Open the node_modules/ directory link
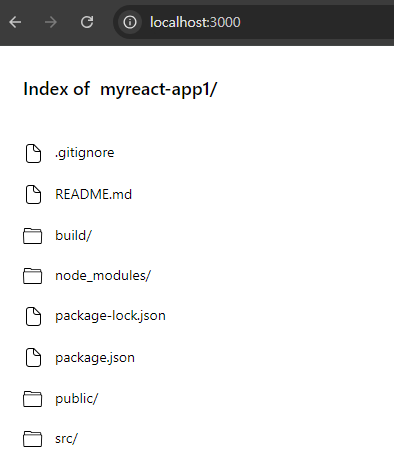The width and height of the screenshot is (394, 470). (x=103, y=276)
